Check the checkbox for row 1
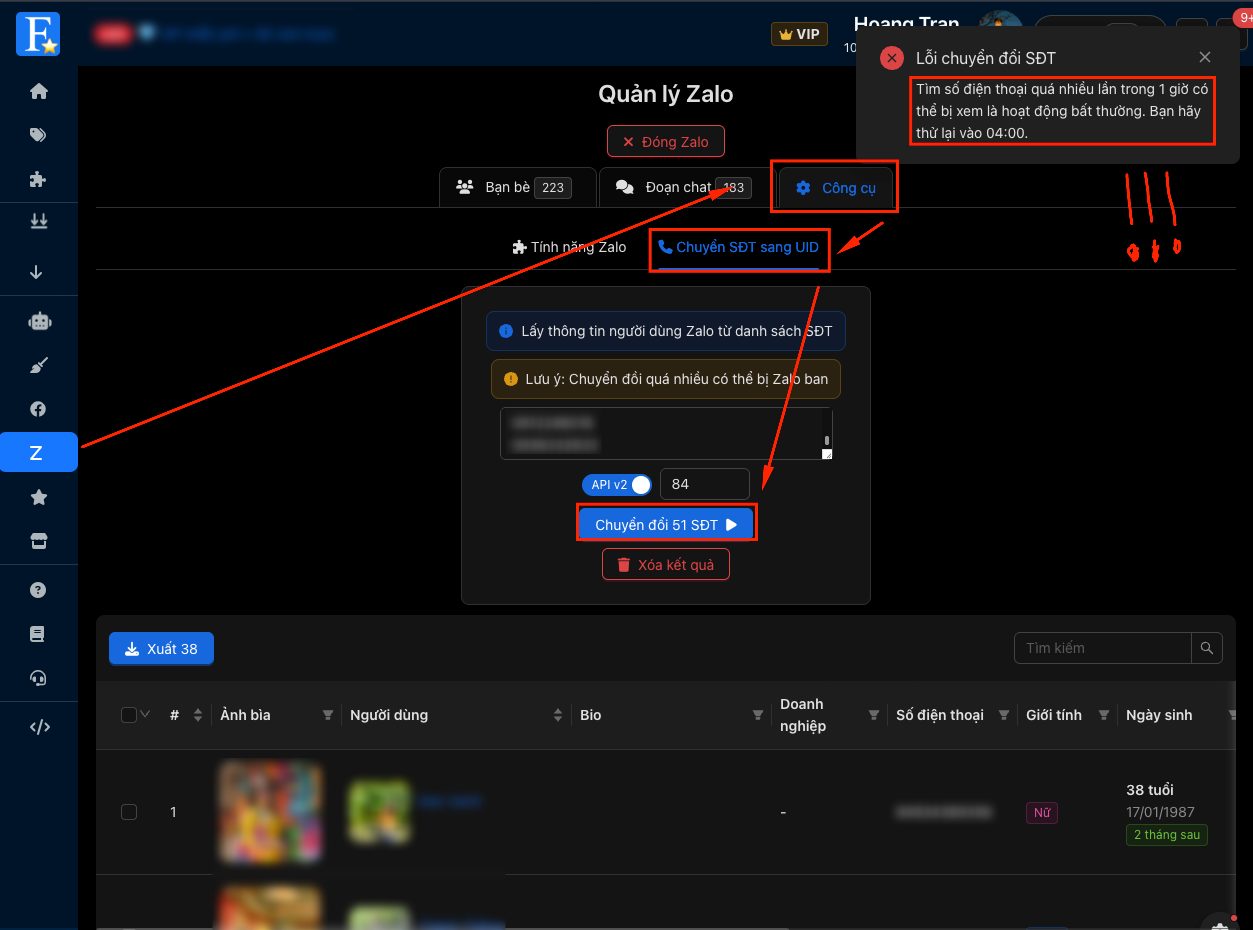Viewport: 1253px width, 930px height. [x=129, y=812]
